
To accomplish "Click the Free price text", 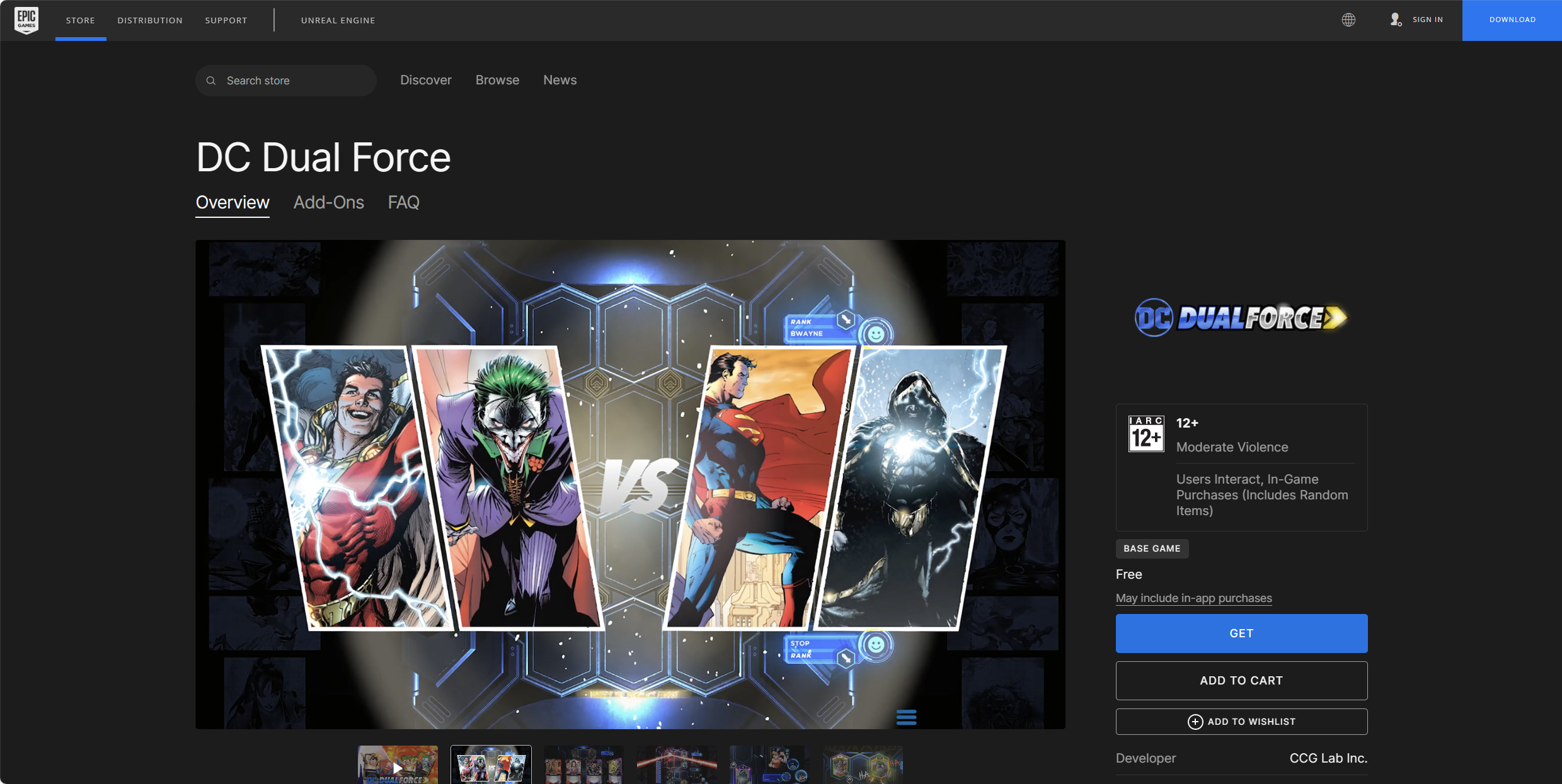I will (x=1128, y=574).
